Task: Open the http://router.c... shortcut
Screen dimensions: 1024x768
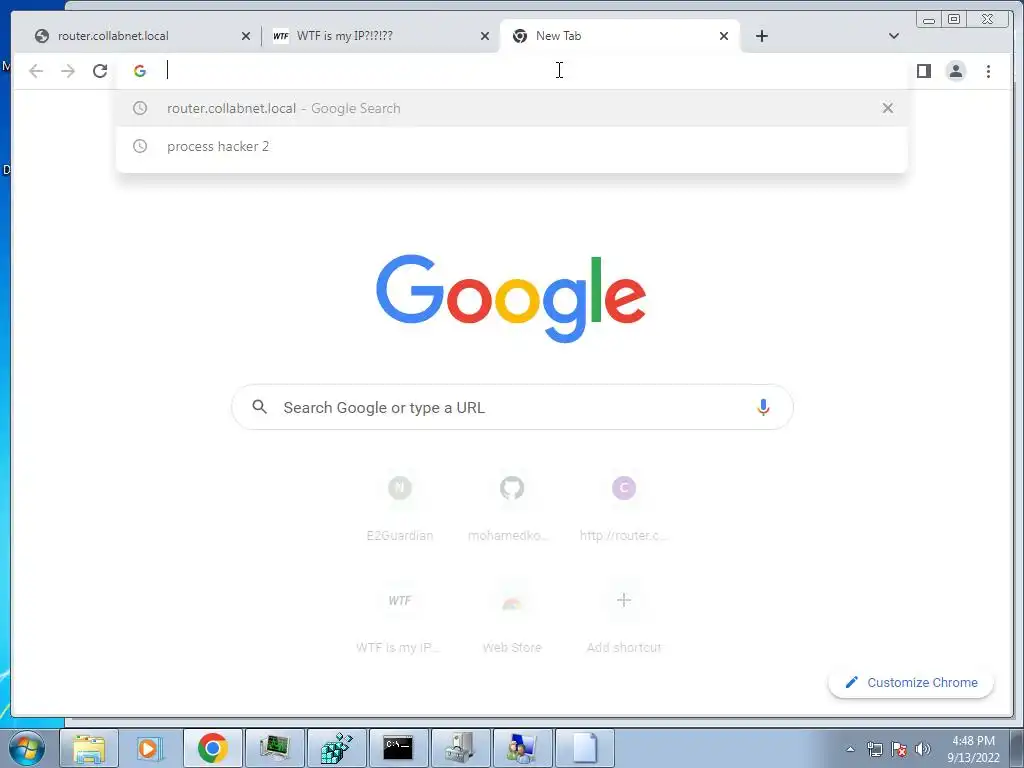Action: click(x=624, y=507)
